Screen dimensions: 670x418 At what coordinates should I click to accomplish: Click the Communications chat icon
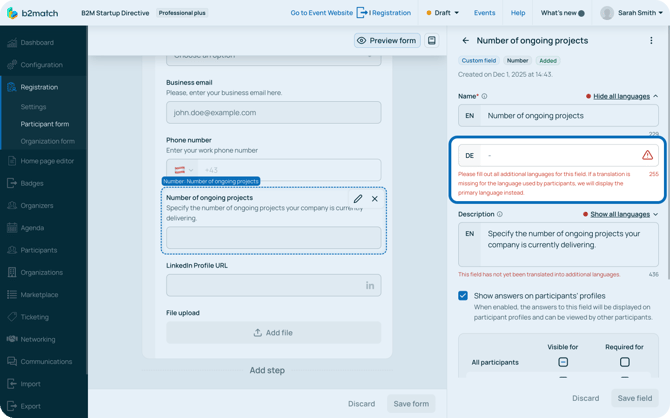click(12, 361)
